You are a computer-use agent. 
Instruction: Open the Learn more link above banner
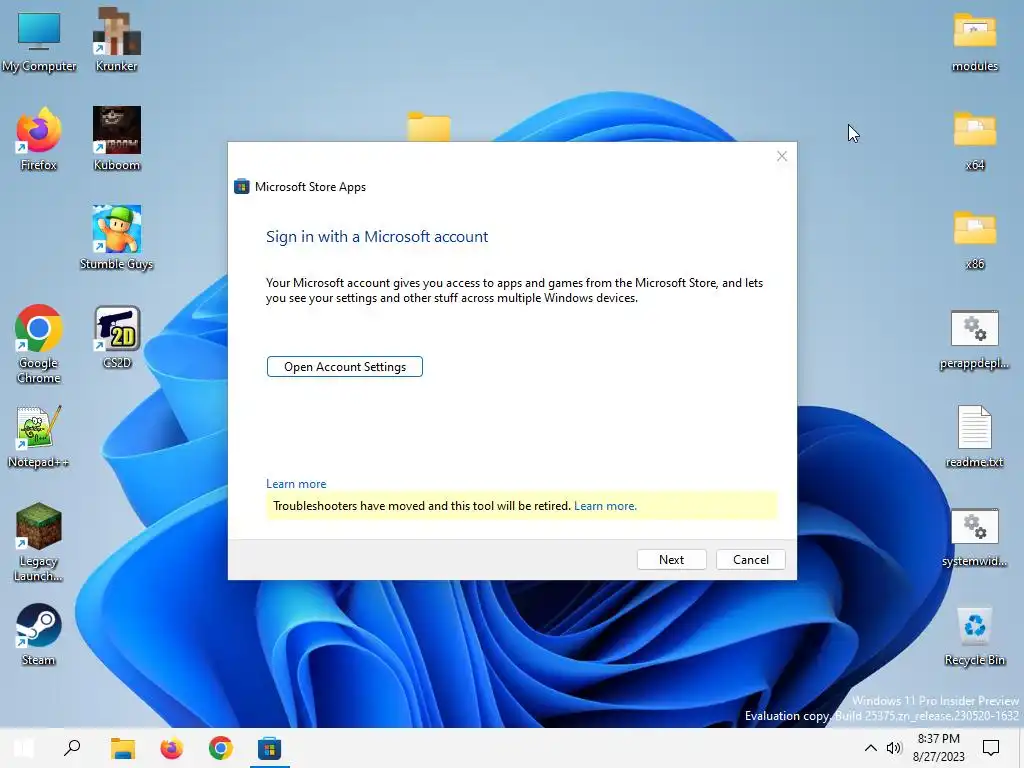(x=296, y=484)
